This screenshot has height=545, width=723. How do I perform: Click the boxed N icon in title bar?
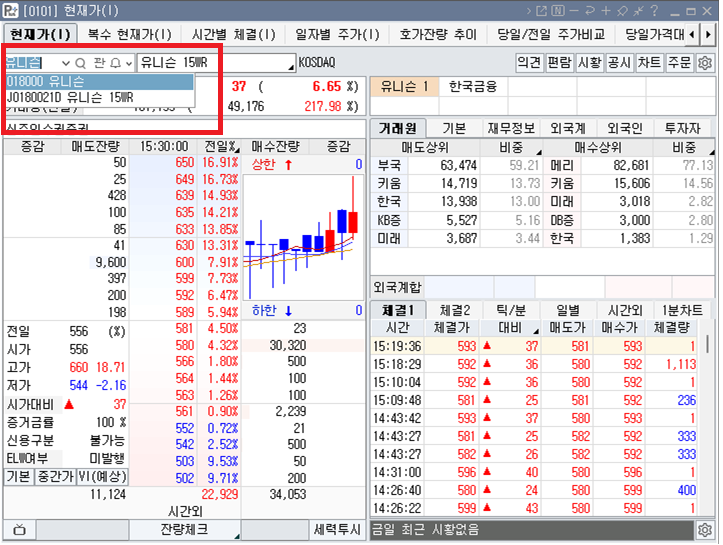[558, 10]
